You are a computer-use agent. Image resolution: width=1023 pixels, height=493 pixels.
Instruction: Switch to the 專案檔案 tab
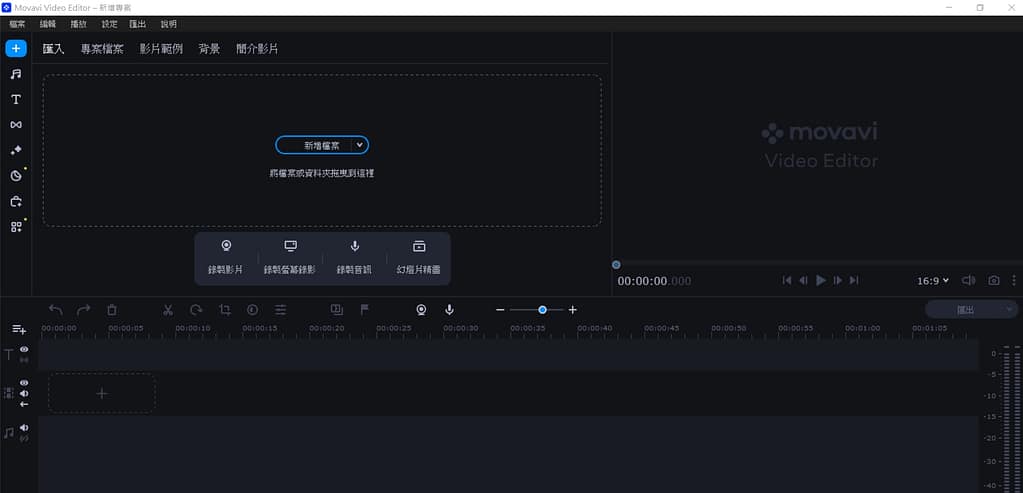(x=102, y=49)
